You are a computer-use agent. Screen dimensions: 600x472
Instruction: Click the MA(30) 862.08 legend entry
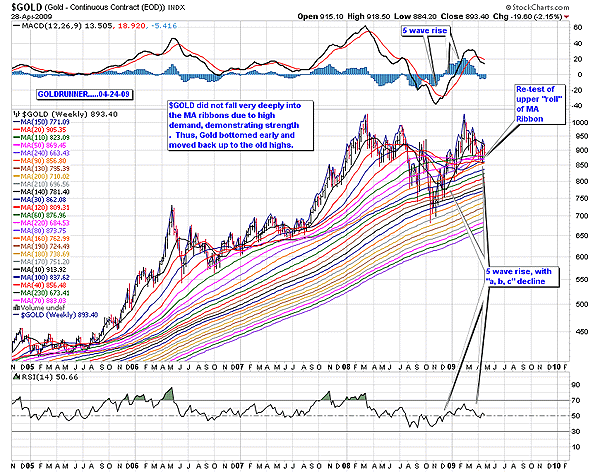pyautogui.click(x=44, y=200)
